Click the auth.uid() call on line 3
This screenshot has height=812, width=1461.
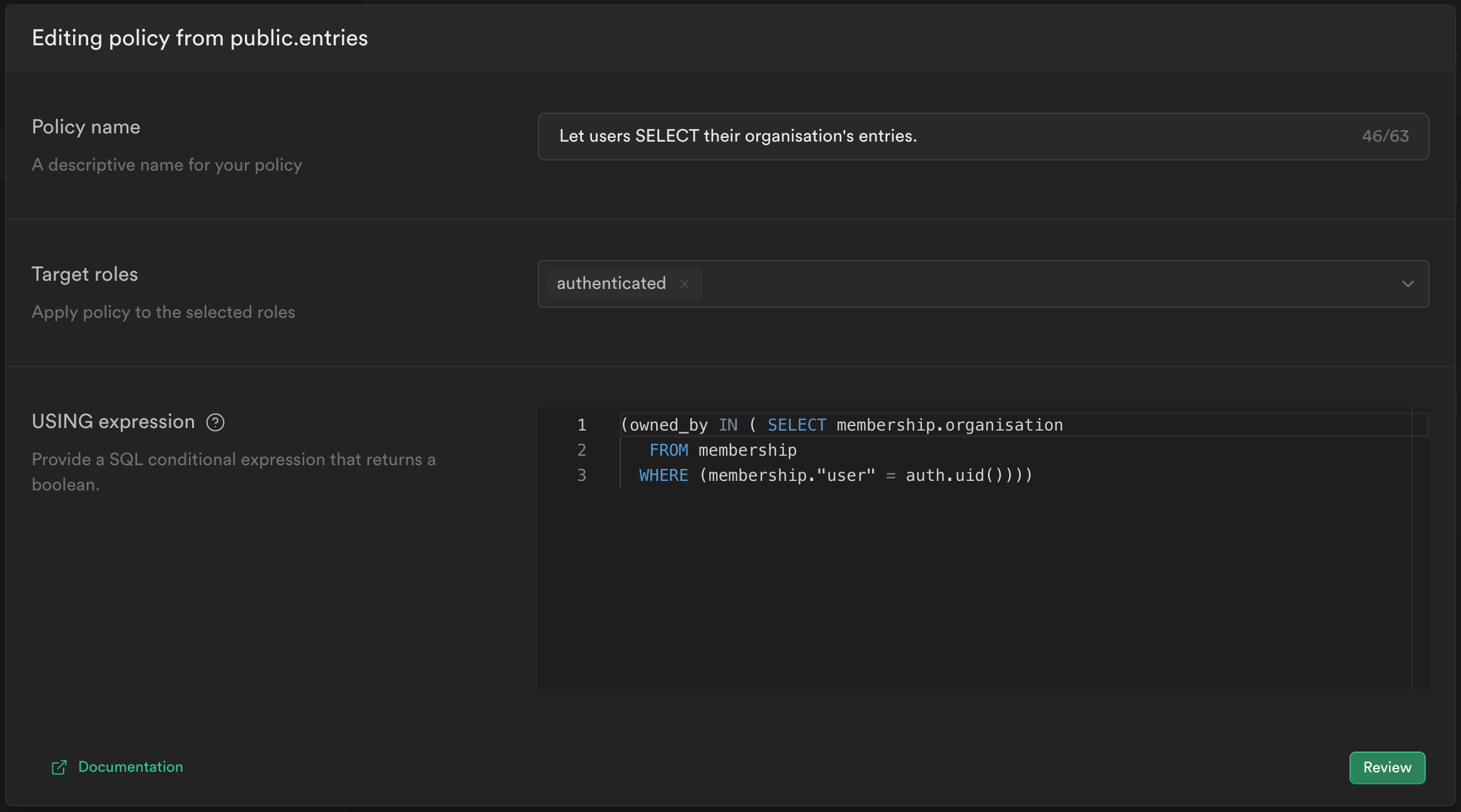pos(950,475)
